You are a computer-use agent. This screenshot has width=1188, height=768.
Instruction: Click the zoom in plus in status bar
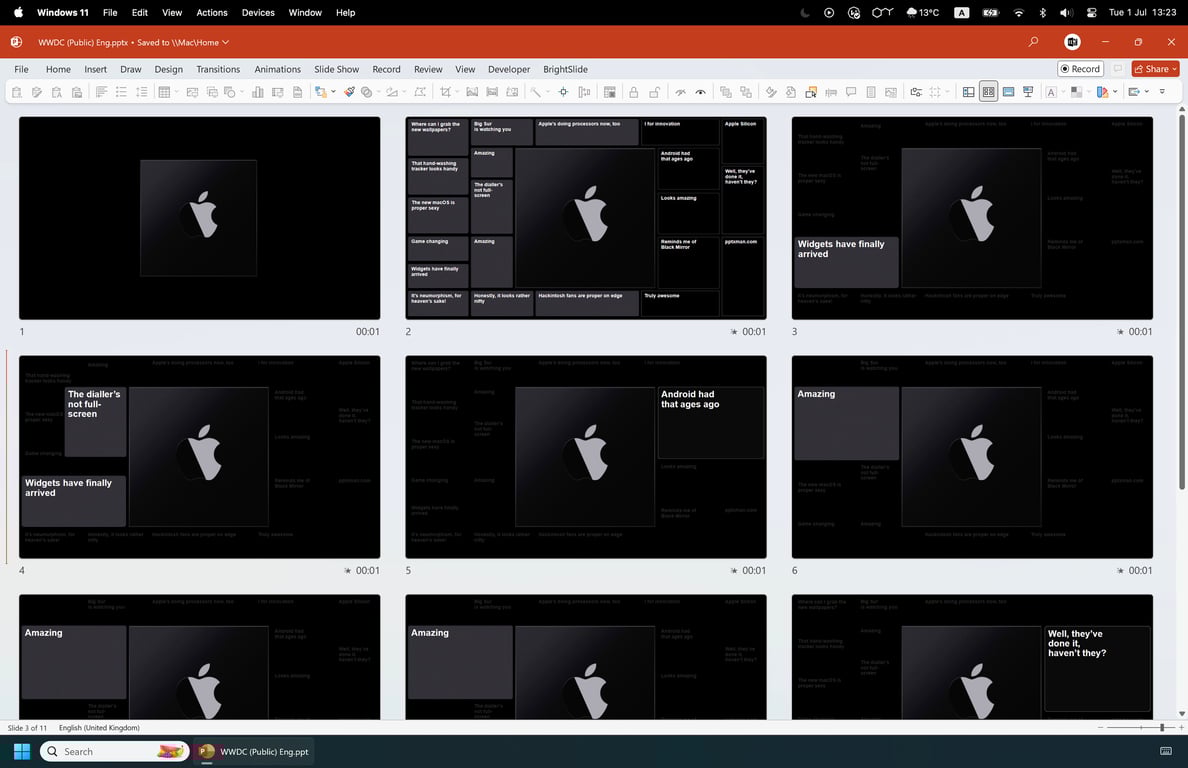pos(1181,728)
